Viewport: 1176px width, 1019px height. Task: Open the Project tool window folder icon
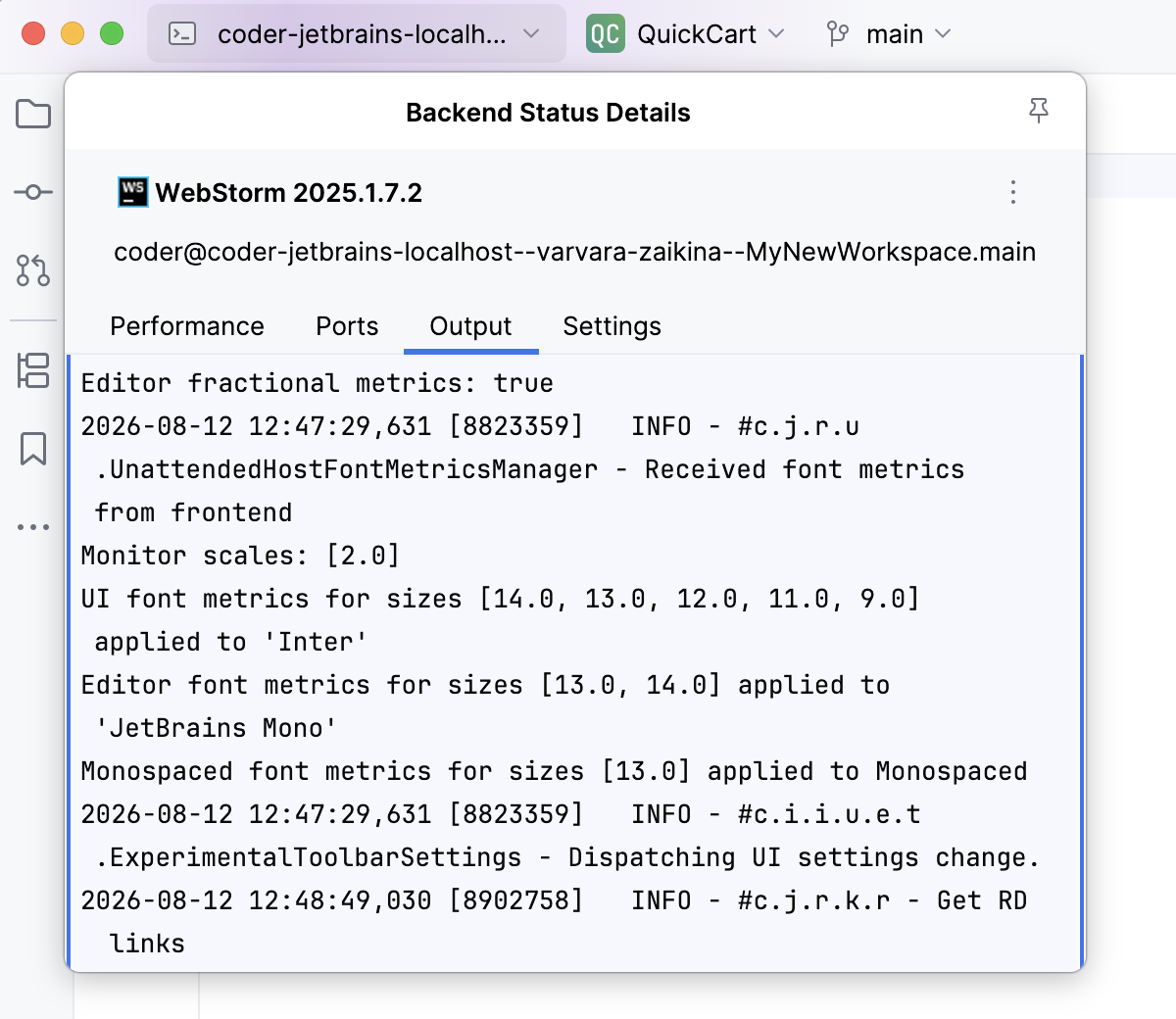(33, 114)
